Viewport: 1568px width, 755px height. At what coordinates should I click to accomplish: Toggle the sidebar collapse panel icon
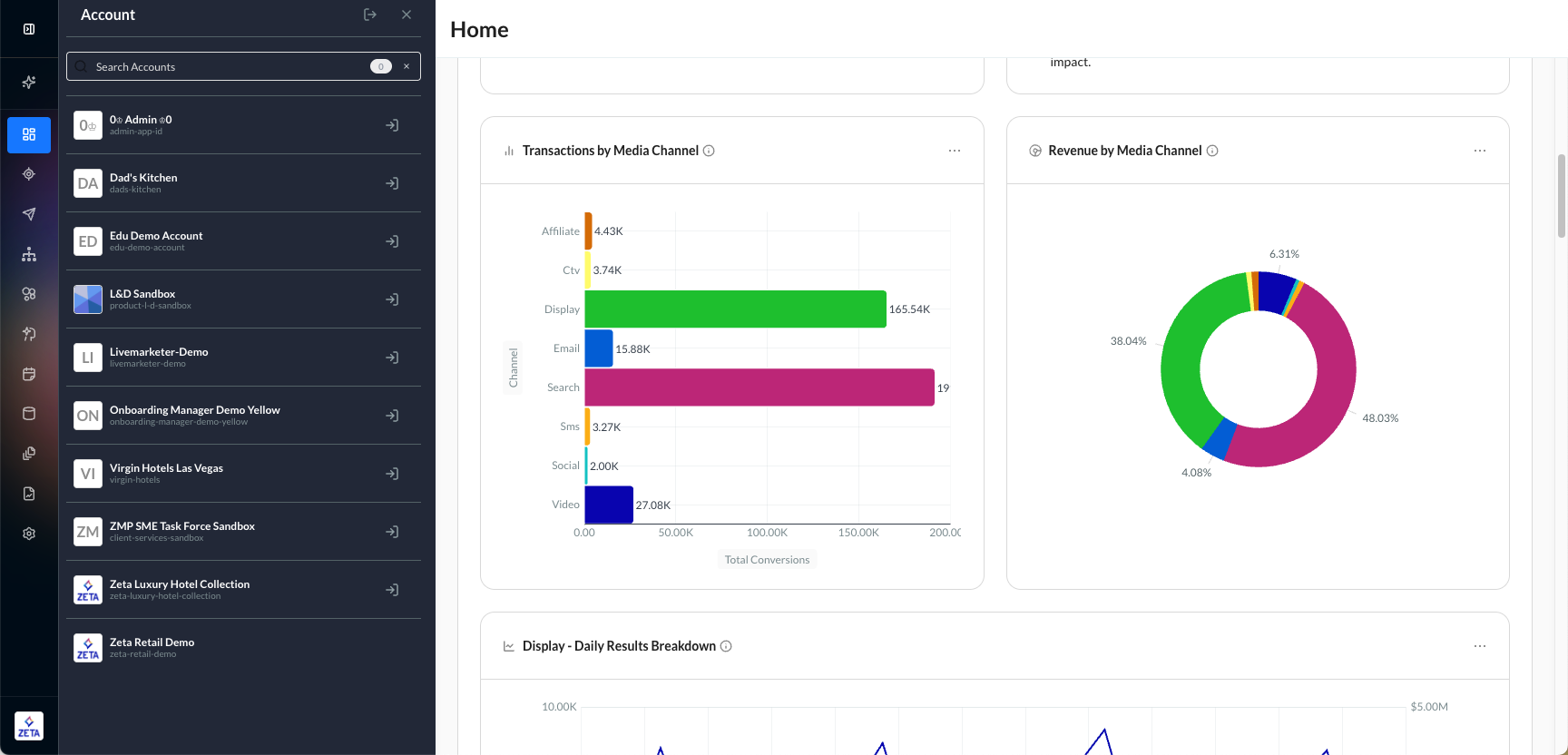tap(29, 29)
